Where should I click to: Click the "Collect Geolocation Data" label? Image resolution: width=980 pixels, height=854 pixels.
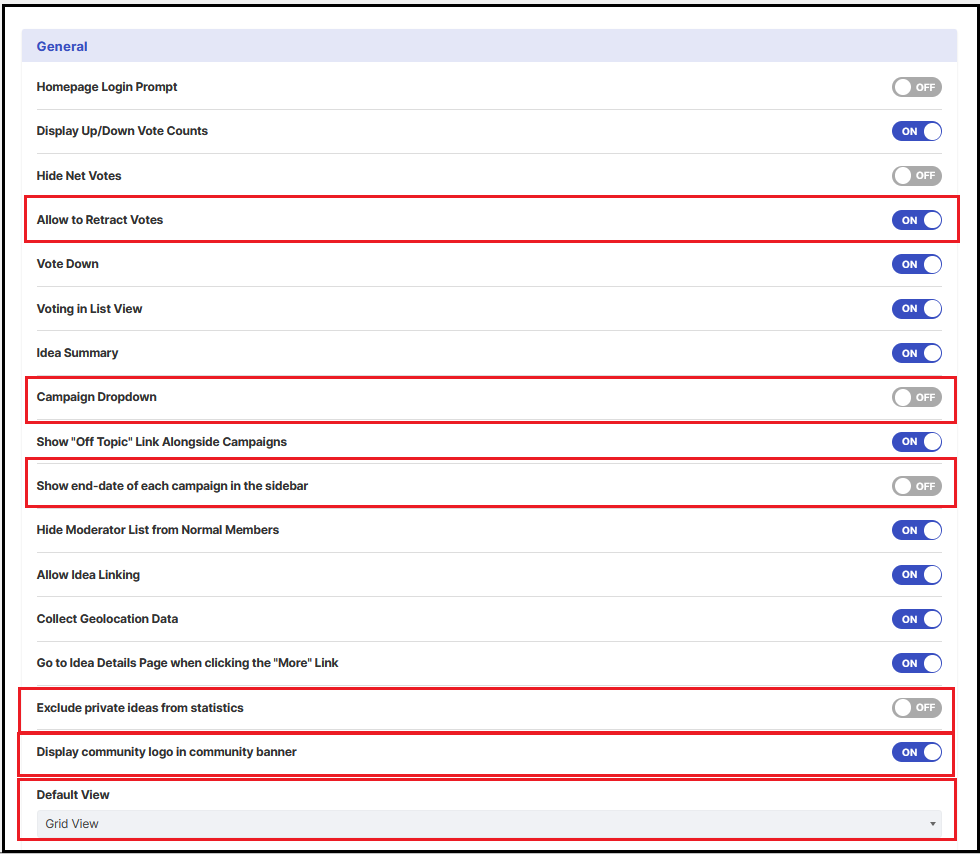[107, 619]
